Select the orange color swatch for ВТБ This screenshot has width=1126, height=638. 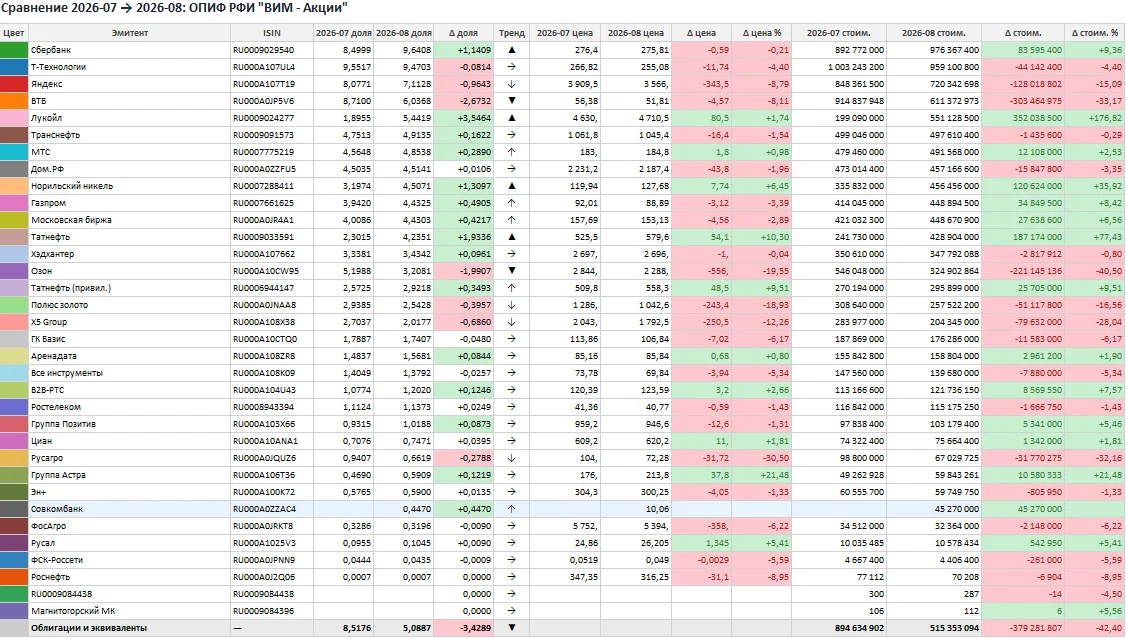[x=14, y=101]
